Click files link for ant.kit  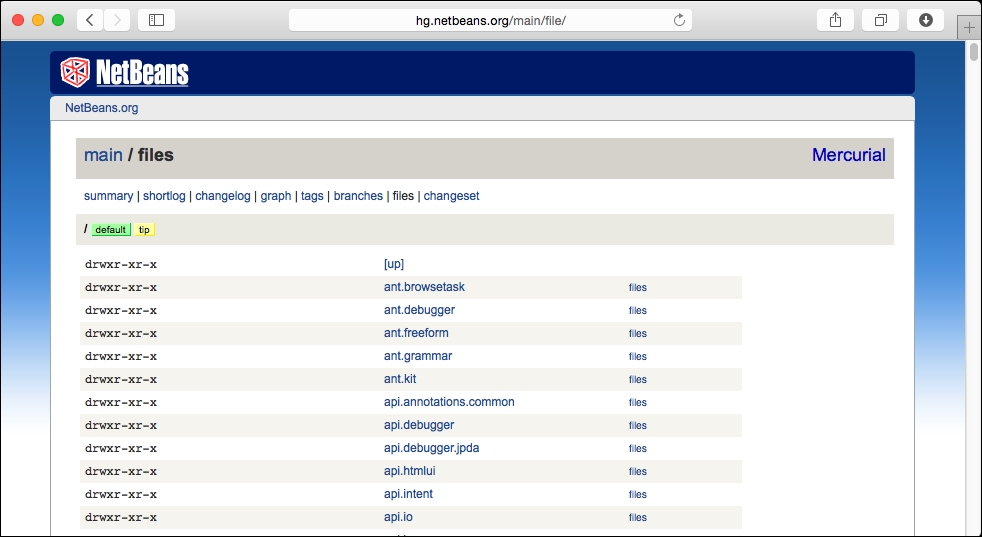click(638, 380)
